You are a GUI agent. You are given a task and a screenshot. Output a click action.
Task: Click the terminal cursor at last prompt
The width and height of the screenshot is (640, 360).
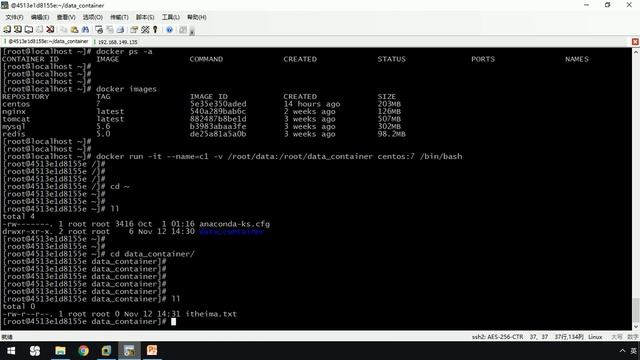pyautogui.click(x=173, y=322)
